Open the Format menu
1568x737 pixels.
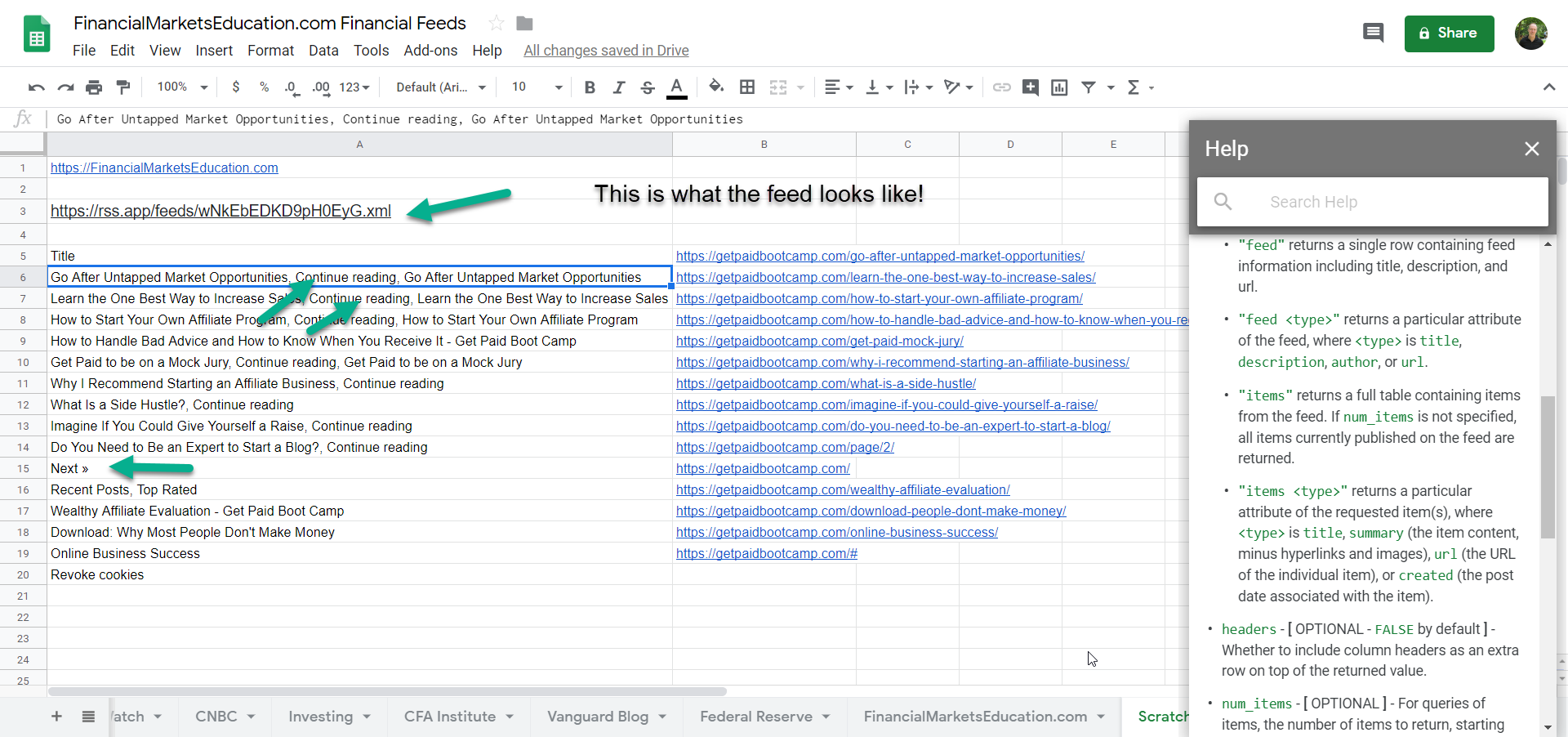270,51
